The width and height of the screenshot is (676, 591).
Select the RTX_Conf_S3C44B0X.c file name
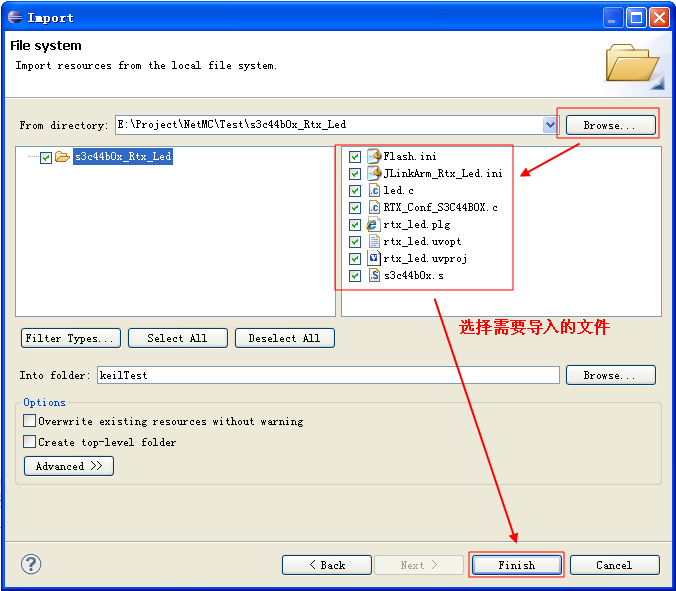click(440, 207)
